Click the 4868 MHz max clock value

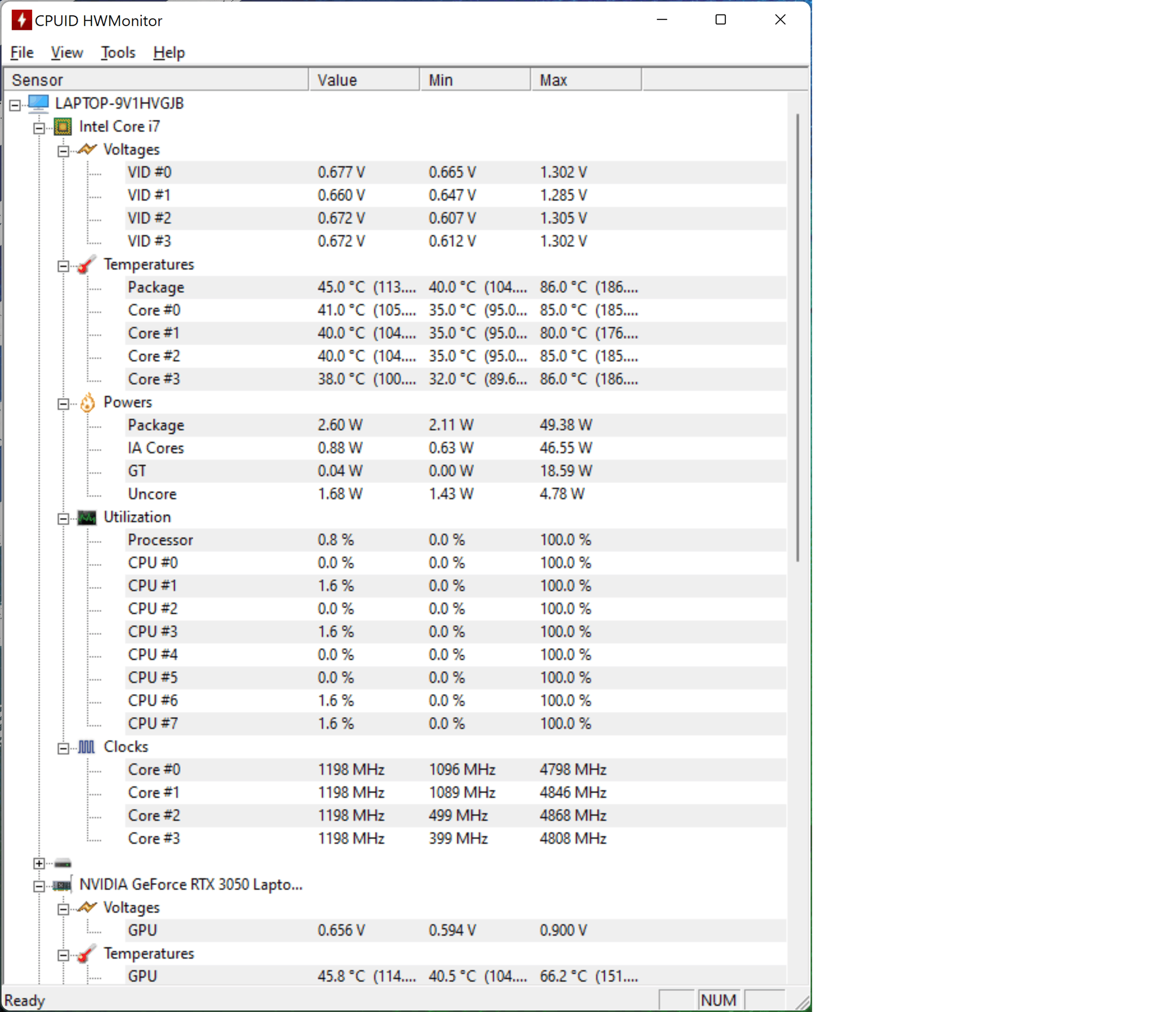573,816
